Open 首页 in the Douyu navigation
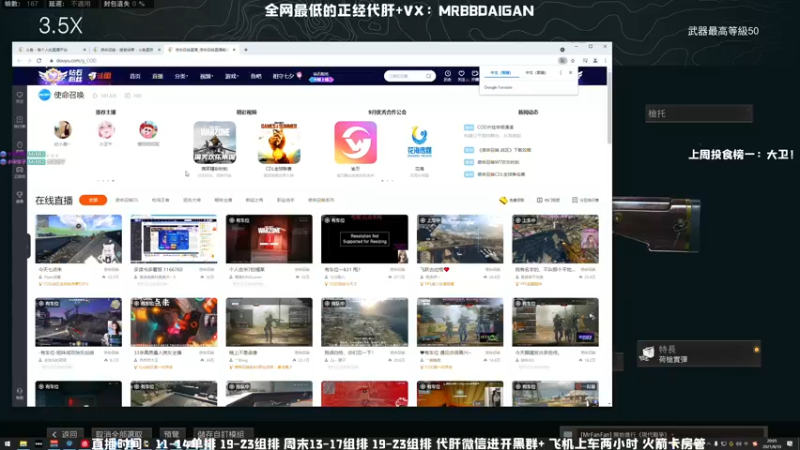800x450 pixels. point(135,76)
